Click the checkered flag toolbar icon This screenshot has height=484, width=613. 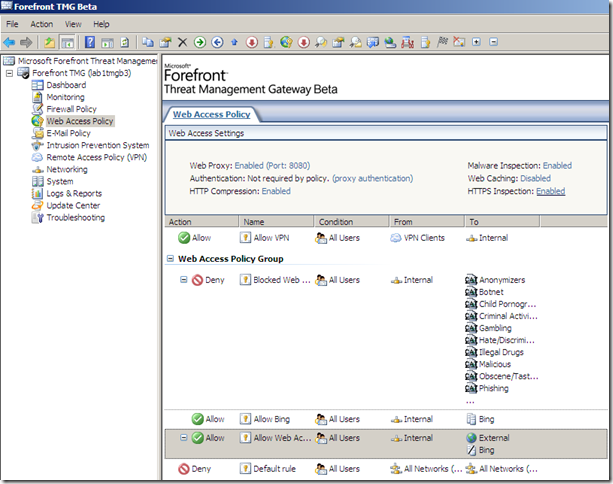(x=442, y=41)
